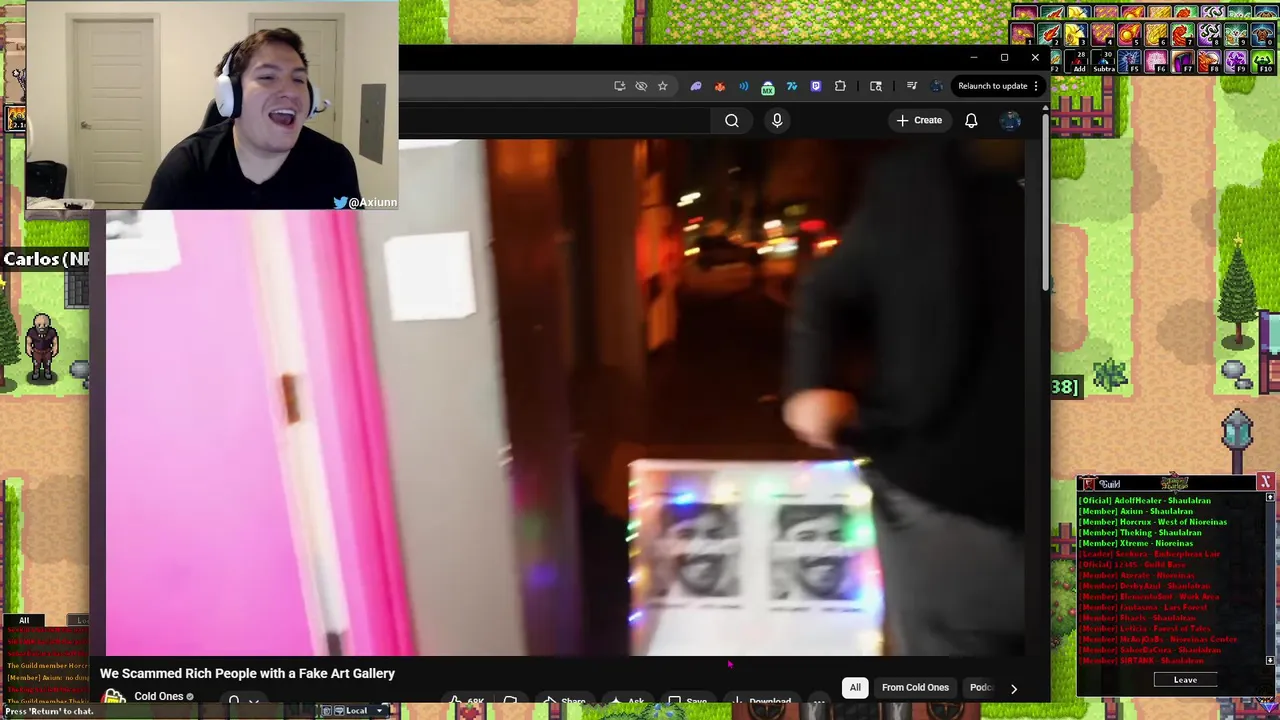Trigger the meteor rain skill in slot 4
This screenshot has height=720, width=1280.
(1103, 34)
